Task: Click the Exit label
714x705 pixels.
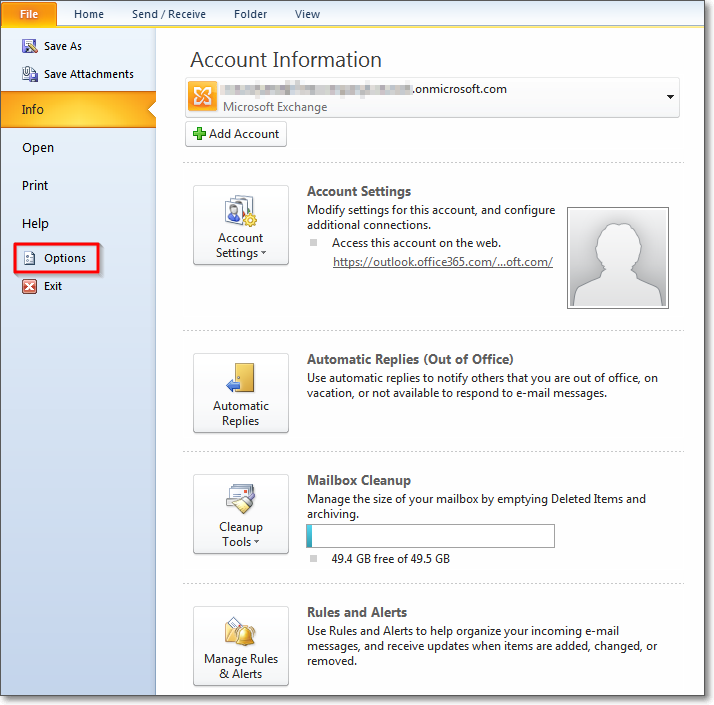Action: coord(53,286)
